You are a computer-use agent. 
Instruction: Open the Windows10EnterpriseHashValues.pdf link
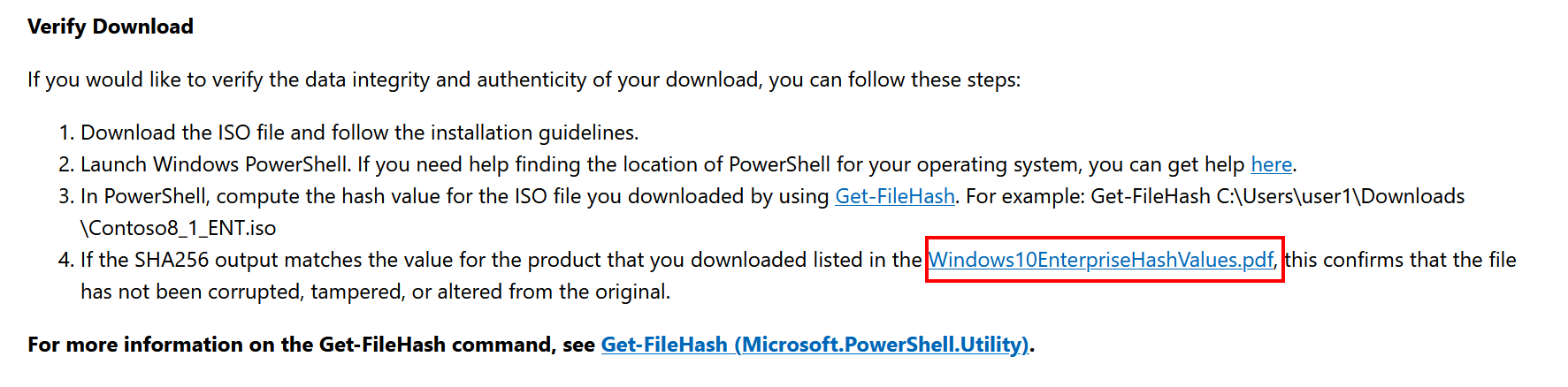pyautogui.click(x=1101, y=261)
